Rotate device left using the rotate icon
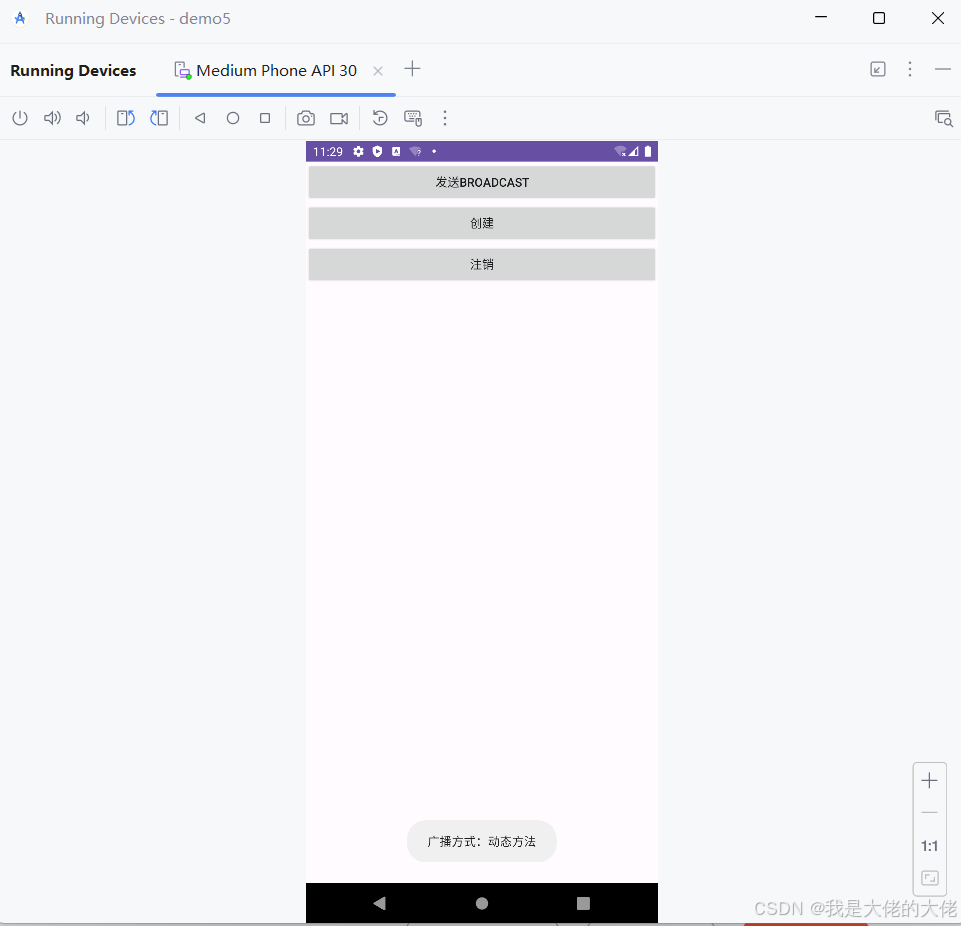This screenshot has width=961, height=926. click(126, 118)
